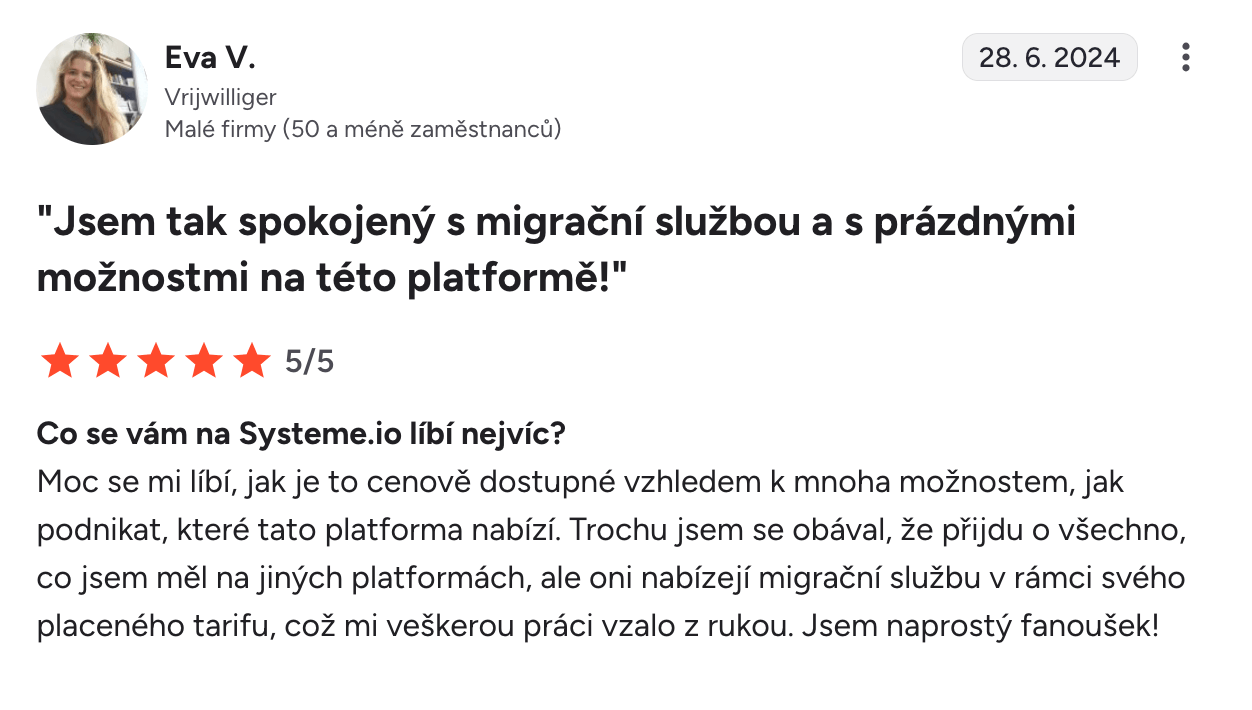Click the 5/5 rating score
This screenshot has width=1252, height=710.
click(x=309, y=361)
